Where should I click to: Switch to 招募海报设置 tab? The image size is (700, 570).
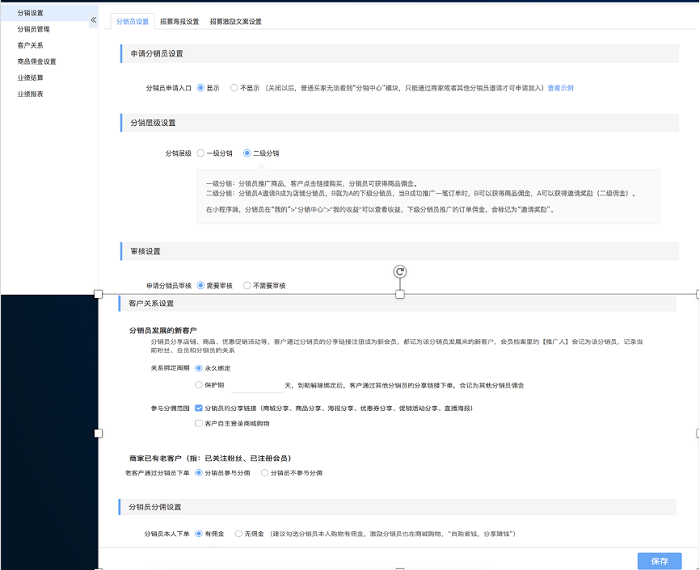(179, 21)
